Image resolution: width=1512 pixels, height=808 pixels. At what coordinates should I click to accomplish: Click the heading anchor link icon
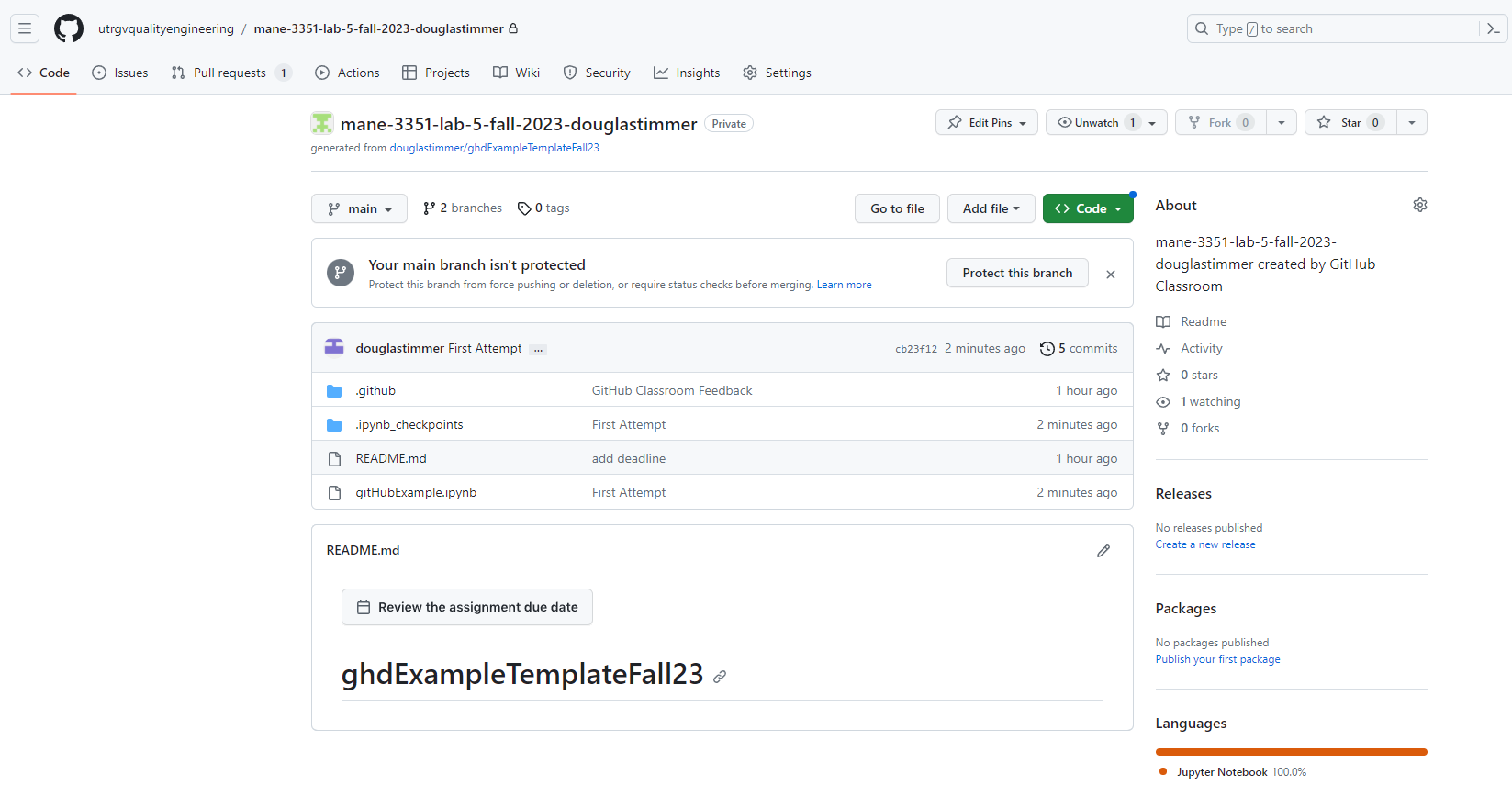click(x=720, y=677)
